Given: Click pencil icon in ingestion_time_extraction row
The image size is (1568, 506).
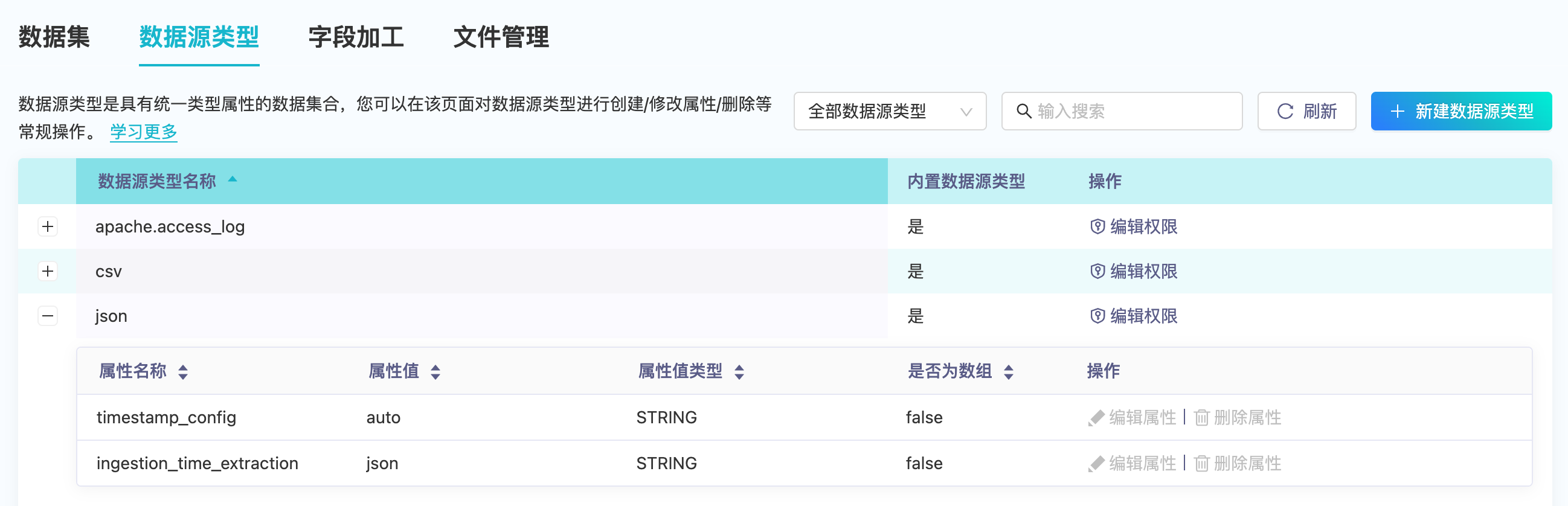Looking at the screenshot, I should [x=1096, y=464].
